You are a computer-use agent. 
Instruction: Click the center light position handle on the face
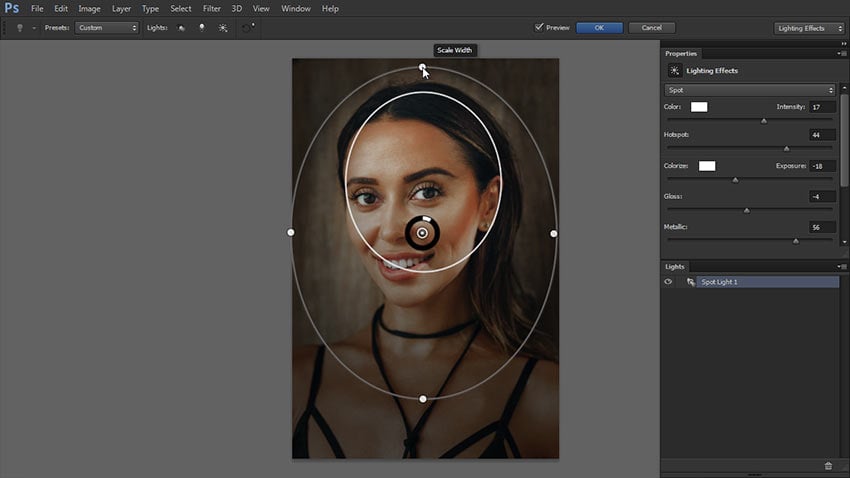pyautogui.click(x=422, y=233)
